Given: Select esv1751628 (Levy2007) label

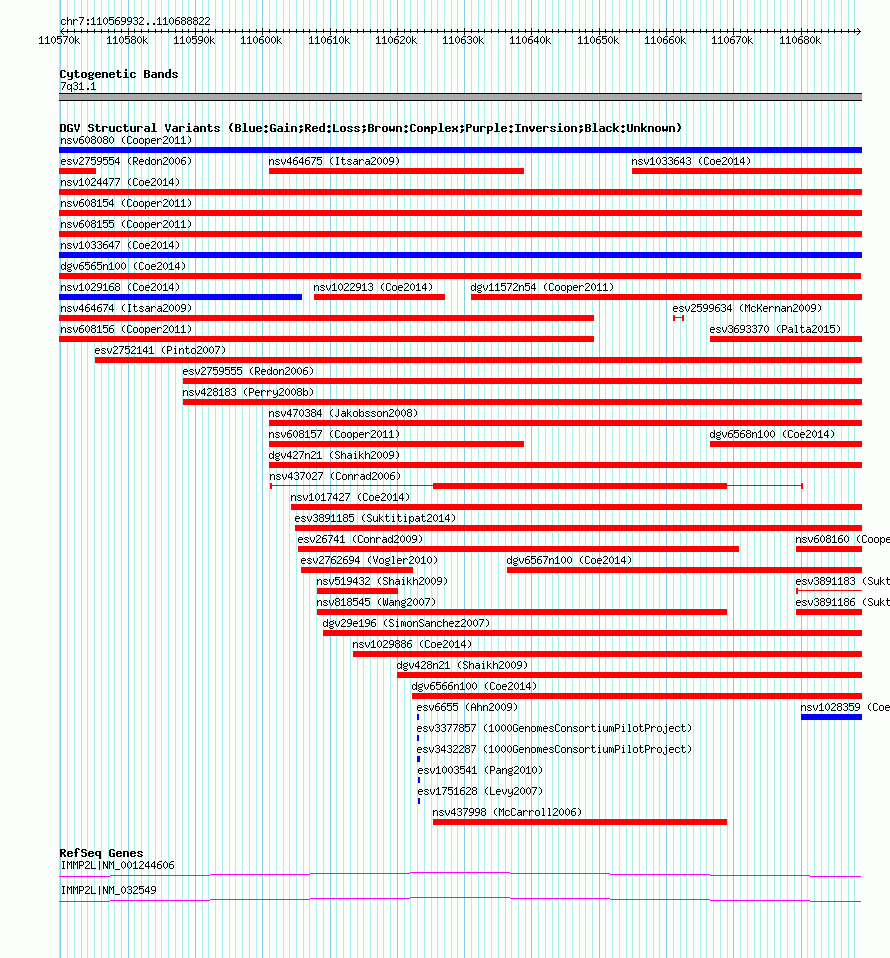Looking at the screenshot, I should coord(480,791).
